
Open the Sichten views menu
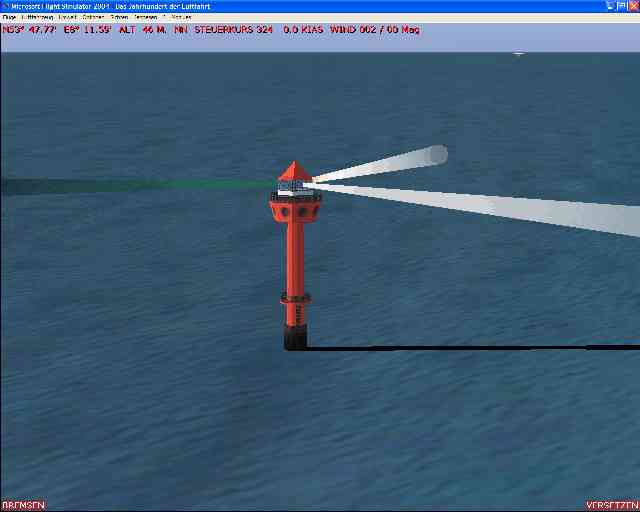tap(119, 18)
